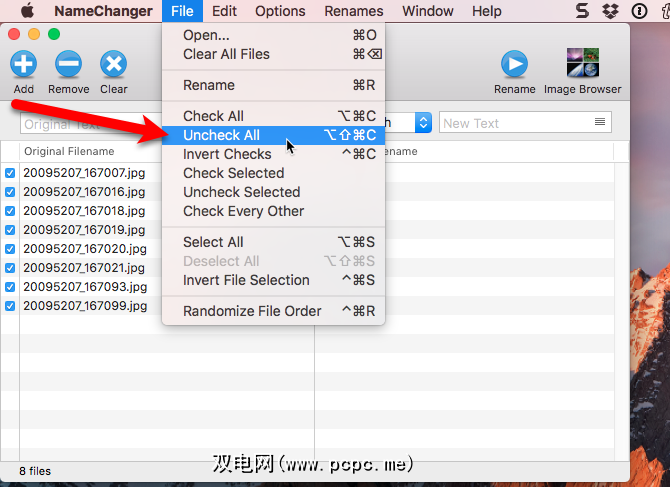Select file 20095207_167007.jpg
The image size is (670, 487).
pyautogui.click(x=84, y=173)
